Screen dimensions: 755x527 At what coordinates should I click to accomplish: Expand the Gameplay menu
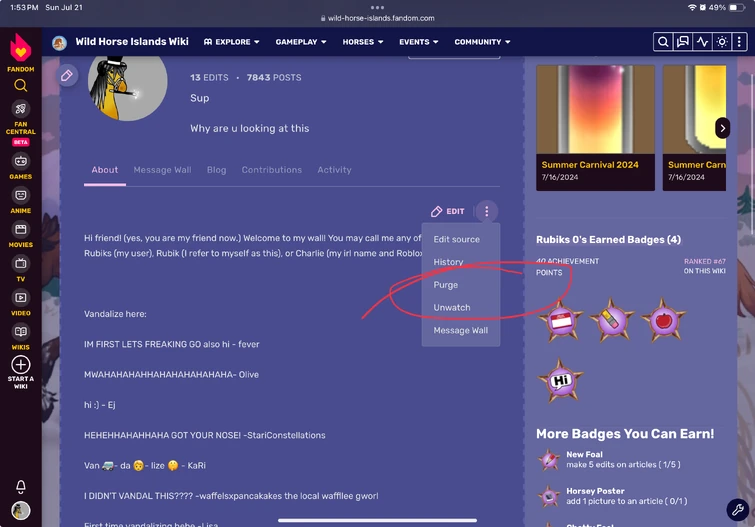click(x=301, y=42)
